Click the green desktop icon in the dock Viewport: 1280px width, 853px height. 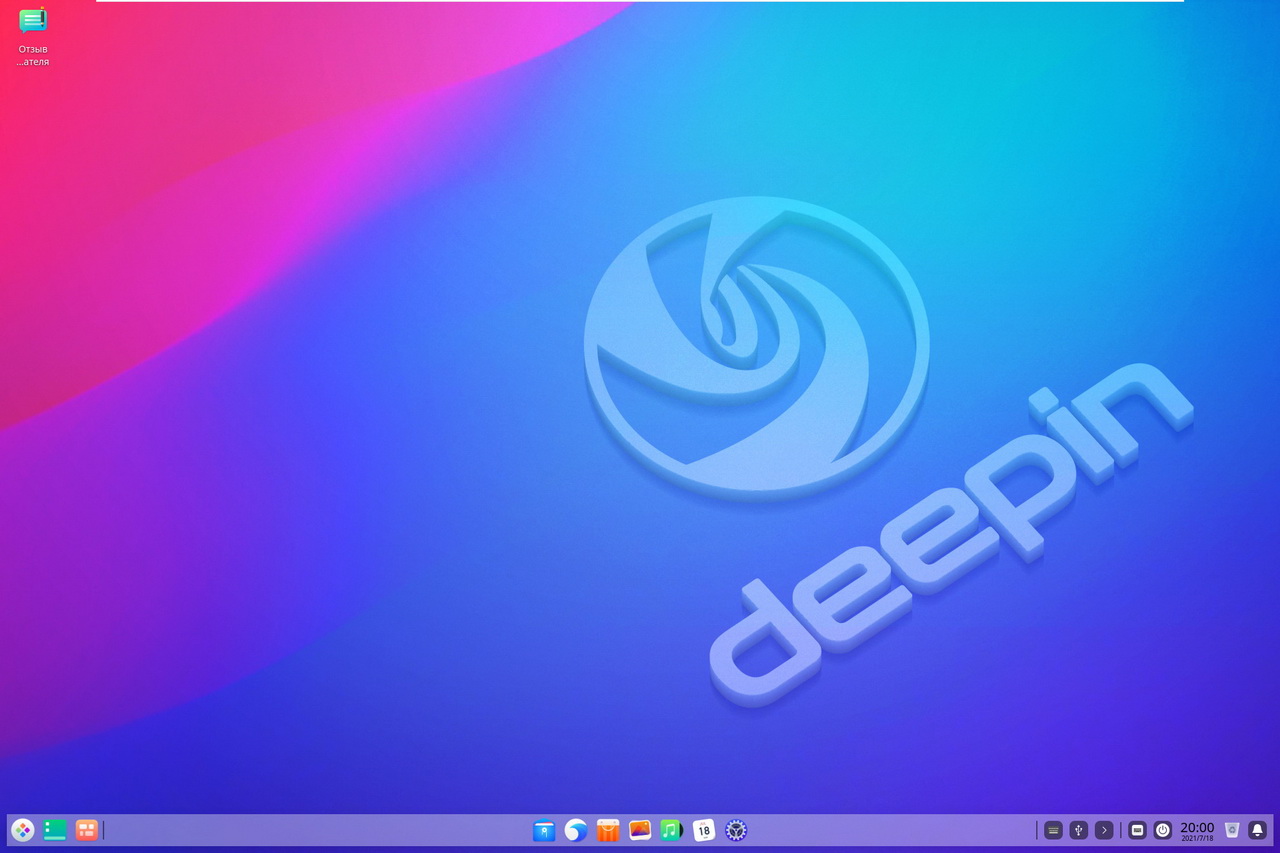55,830
